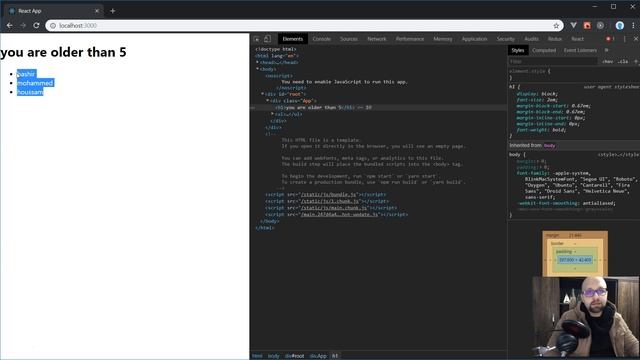The height and width of the screenshot is (360, 640).
Task: Click the 'mohammed' list item
Action: click(35, 83)
